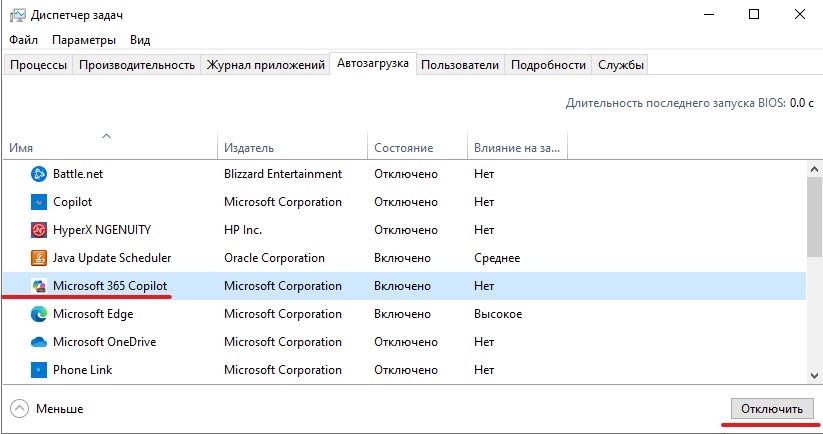Collapse view with the Меньше arrow icon
This screenshot has height=434, width=823.
(x=19, y=409)
